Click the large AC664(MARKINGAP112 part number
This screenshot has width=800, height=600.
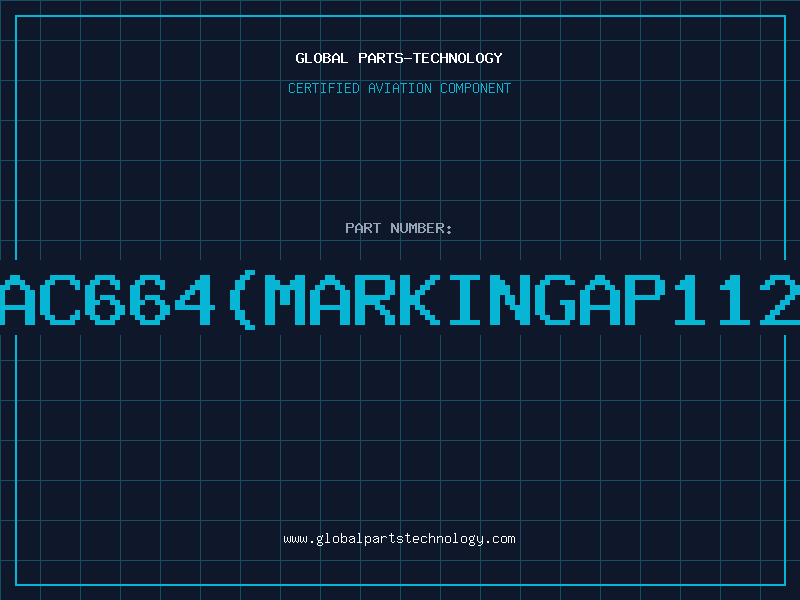(x=400, y=299)
